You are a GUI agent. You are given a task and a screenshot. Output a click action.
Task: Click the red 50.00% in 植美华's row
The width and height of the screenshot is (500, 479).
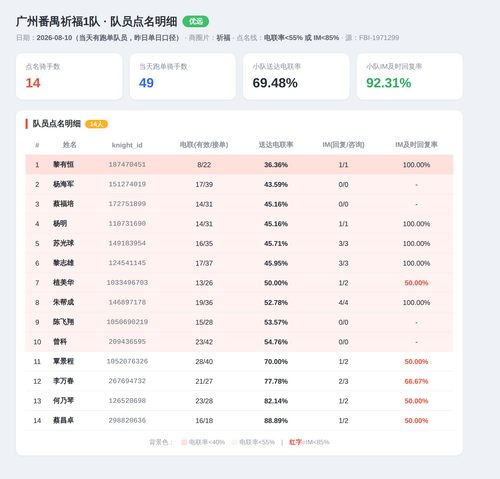pos(416,283)
